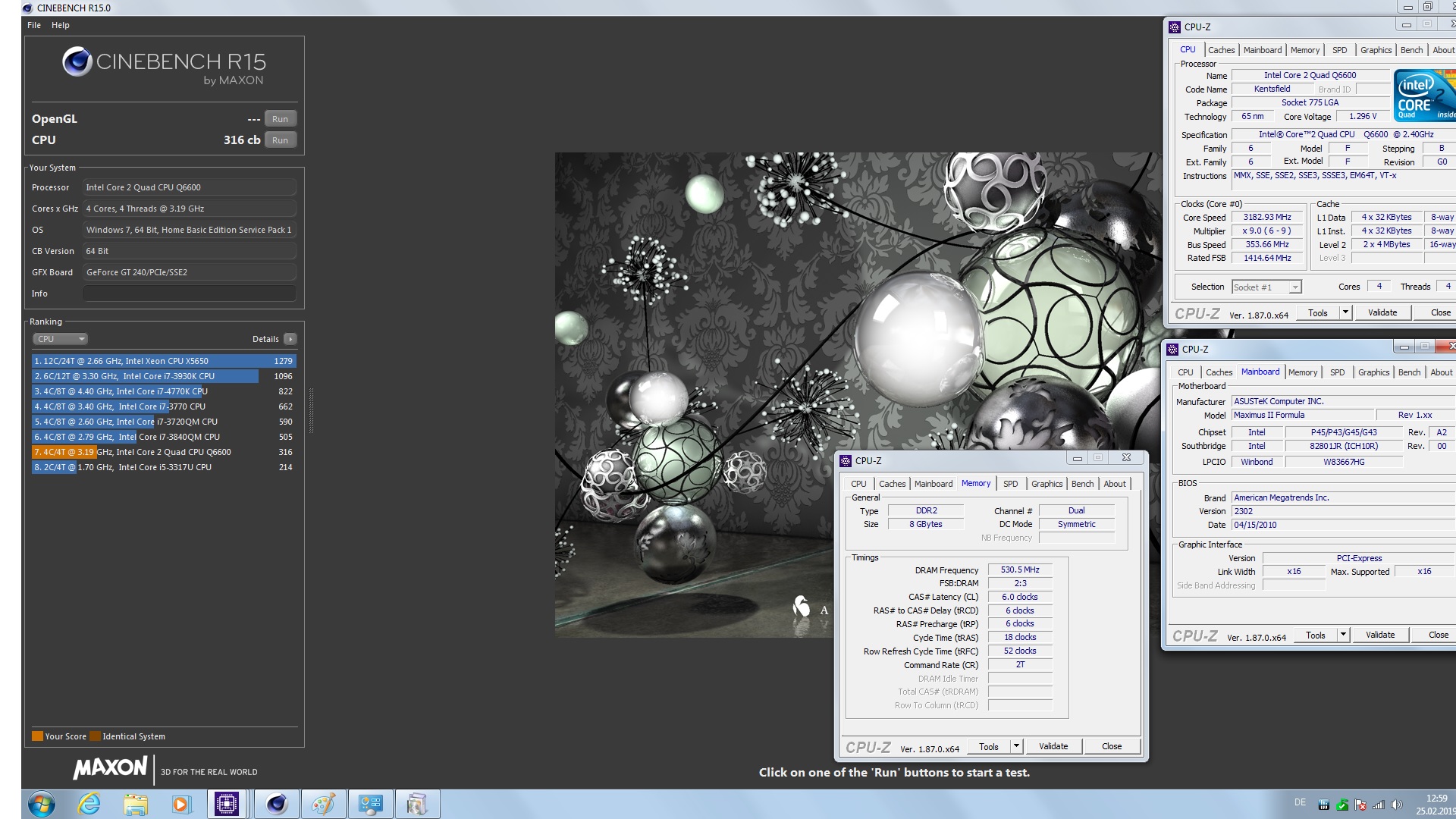Click the DE language indicator
This screenshot has height=819, width=1456.
[1300, 802]
